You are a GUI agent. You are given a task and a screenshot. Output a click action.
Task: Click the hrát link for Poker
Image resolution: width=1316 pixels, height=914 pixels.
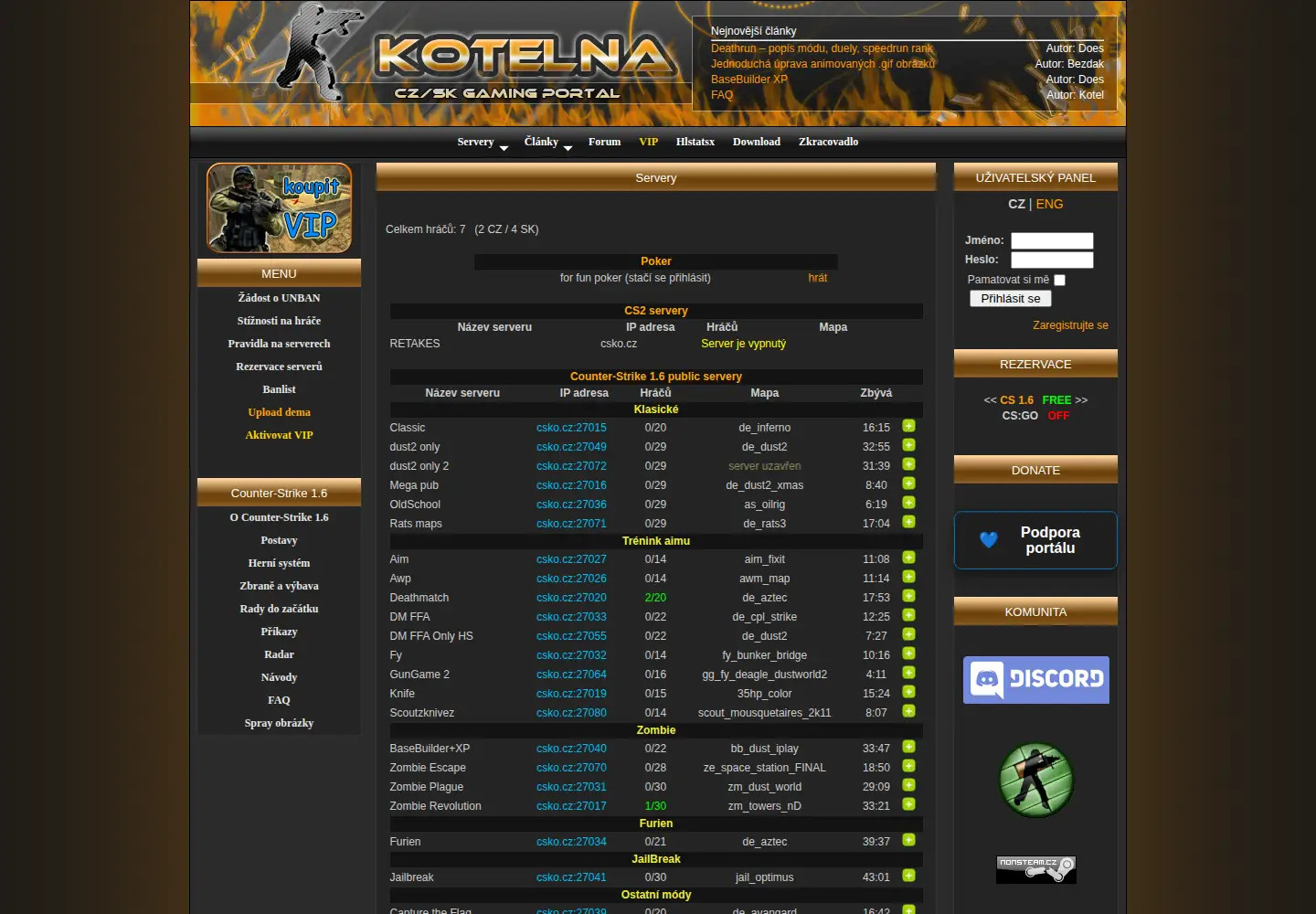click(x=818, y=278)
